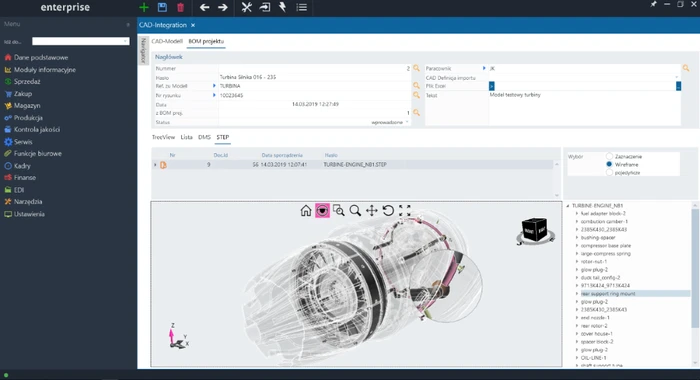The height and width of the screenshot is (380, 700).
Task: Open Produkcja in the side menu
Action: pyautogui.click(x=28, y=118)
